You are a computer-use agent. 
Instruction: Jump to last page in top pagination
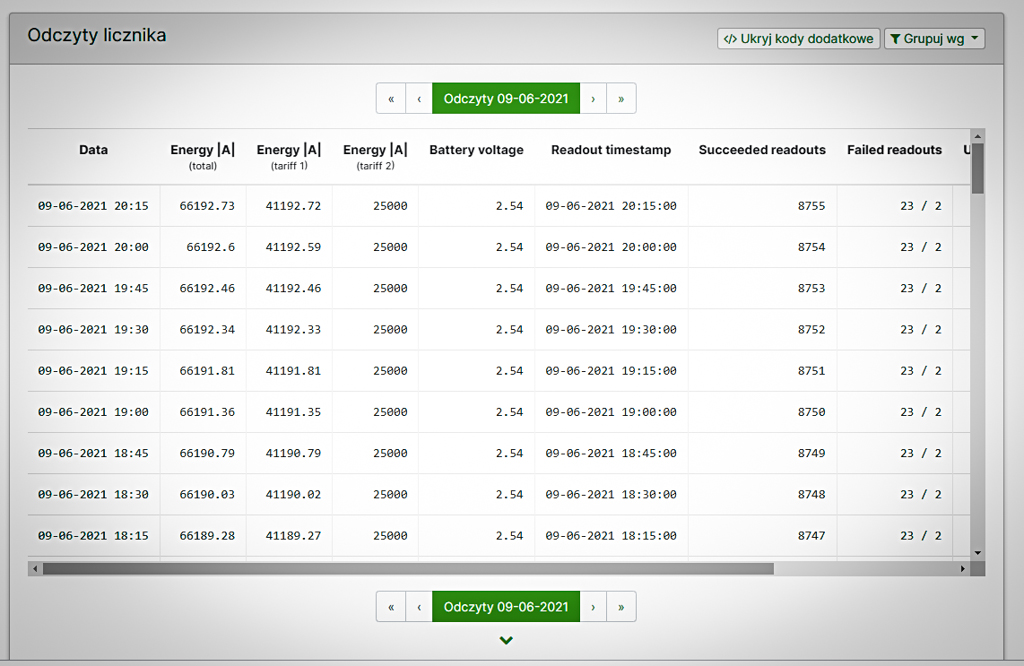pyautogui.click(x=621, y=99)
